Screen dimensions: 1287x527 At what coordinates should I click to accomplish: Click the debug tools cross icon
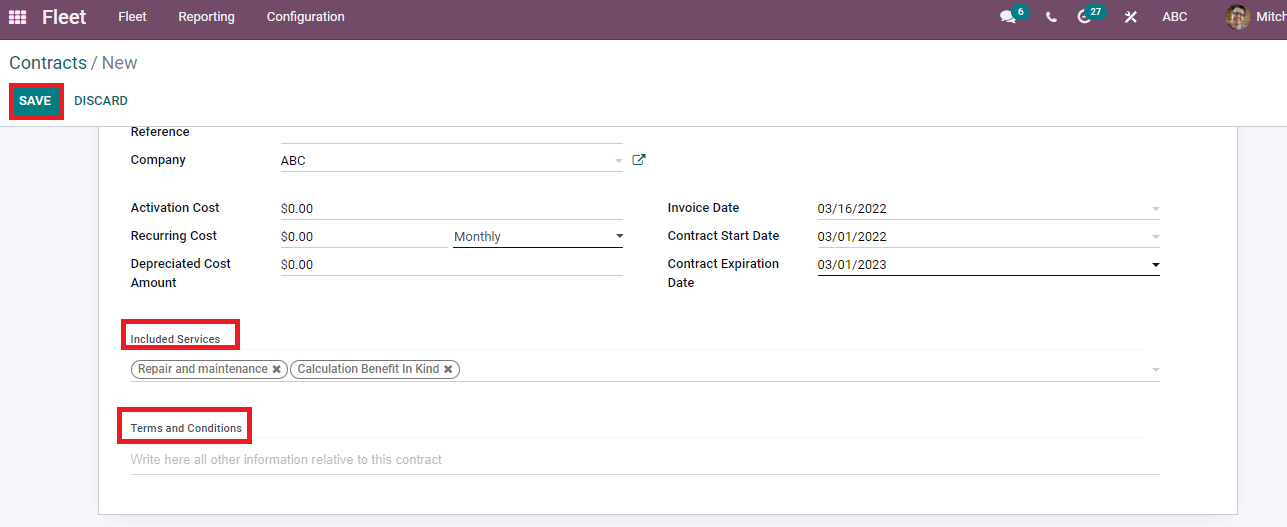click(1130, 17)
